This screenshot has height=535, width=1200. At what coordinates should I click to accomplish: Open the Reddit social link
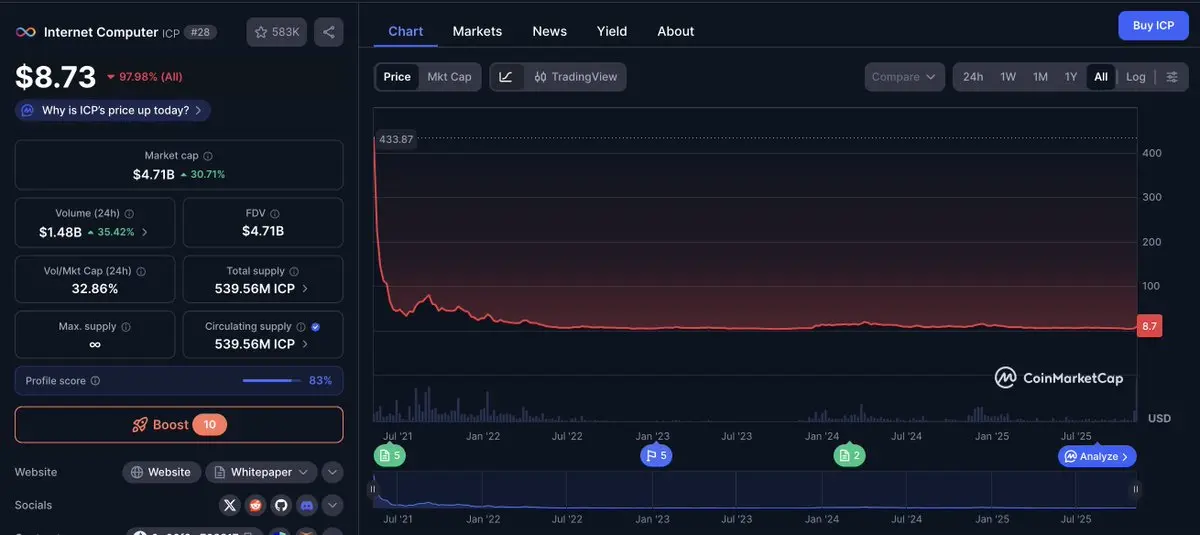click(256, 505)
